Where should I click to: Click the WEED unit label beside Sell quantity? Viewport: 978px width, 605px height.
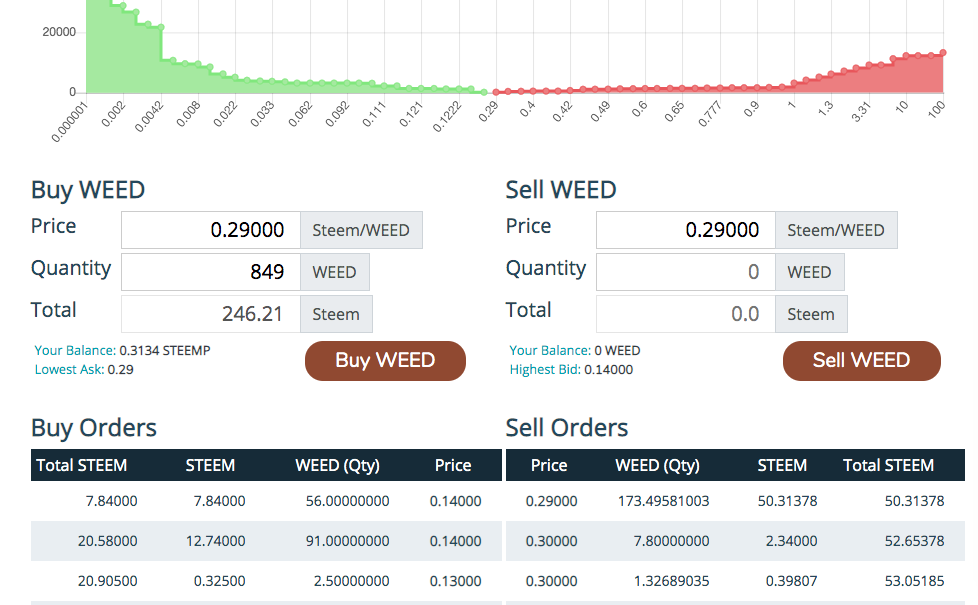click(x=810, y=272)
